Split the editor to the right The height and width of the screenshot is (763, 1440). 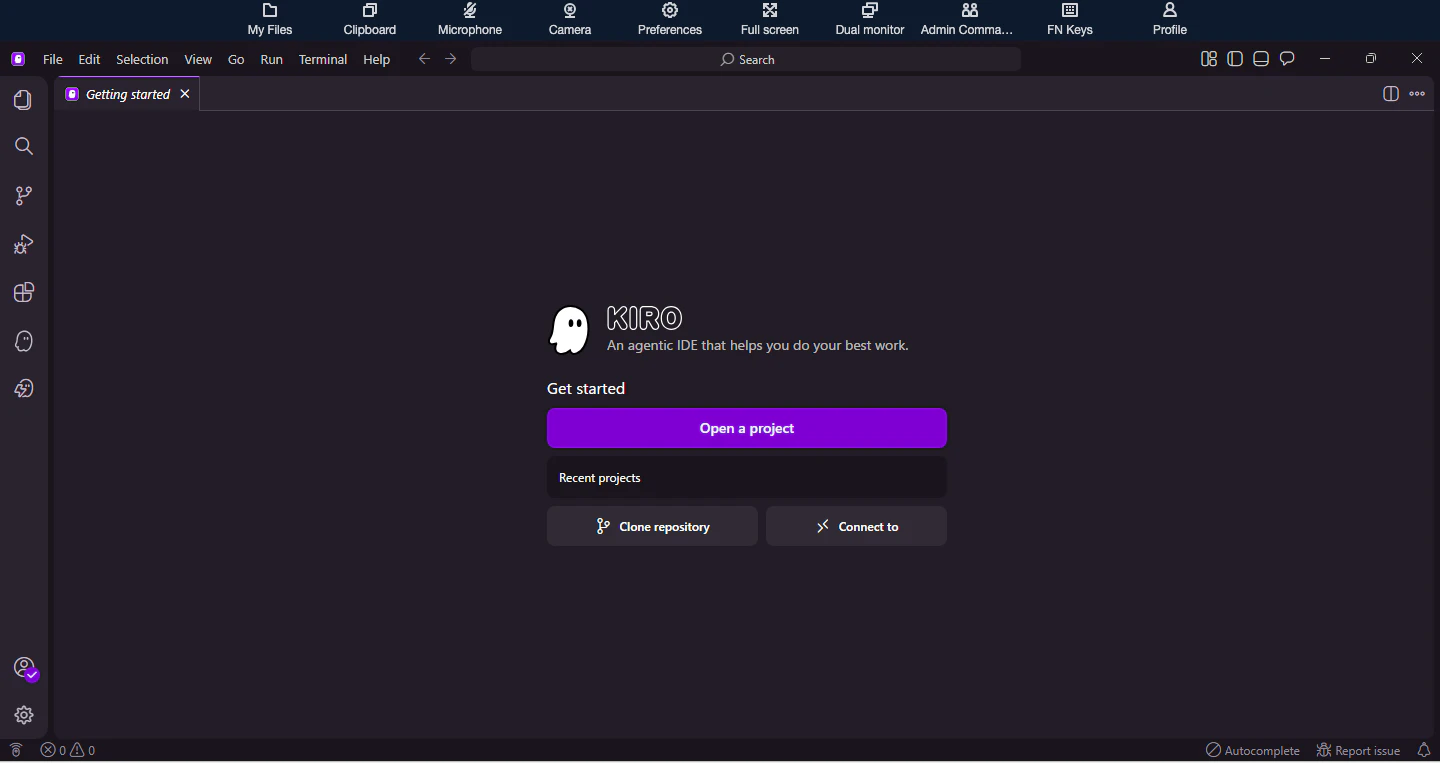point(1390,94)
